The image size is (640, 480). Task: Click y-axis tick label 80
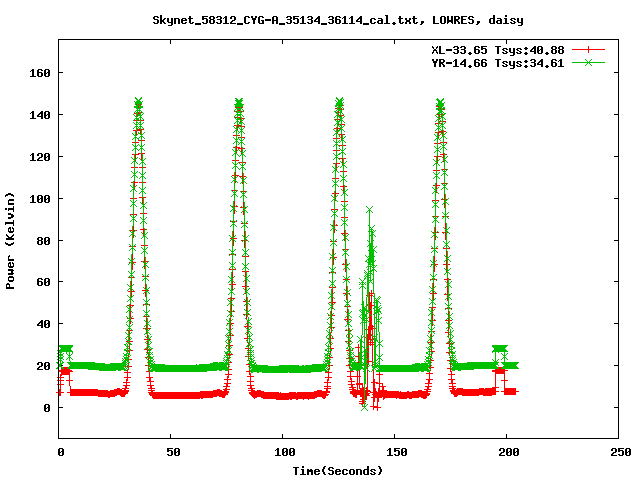pos(43,241)
